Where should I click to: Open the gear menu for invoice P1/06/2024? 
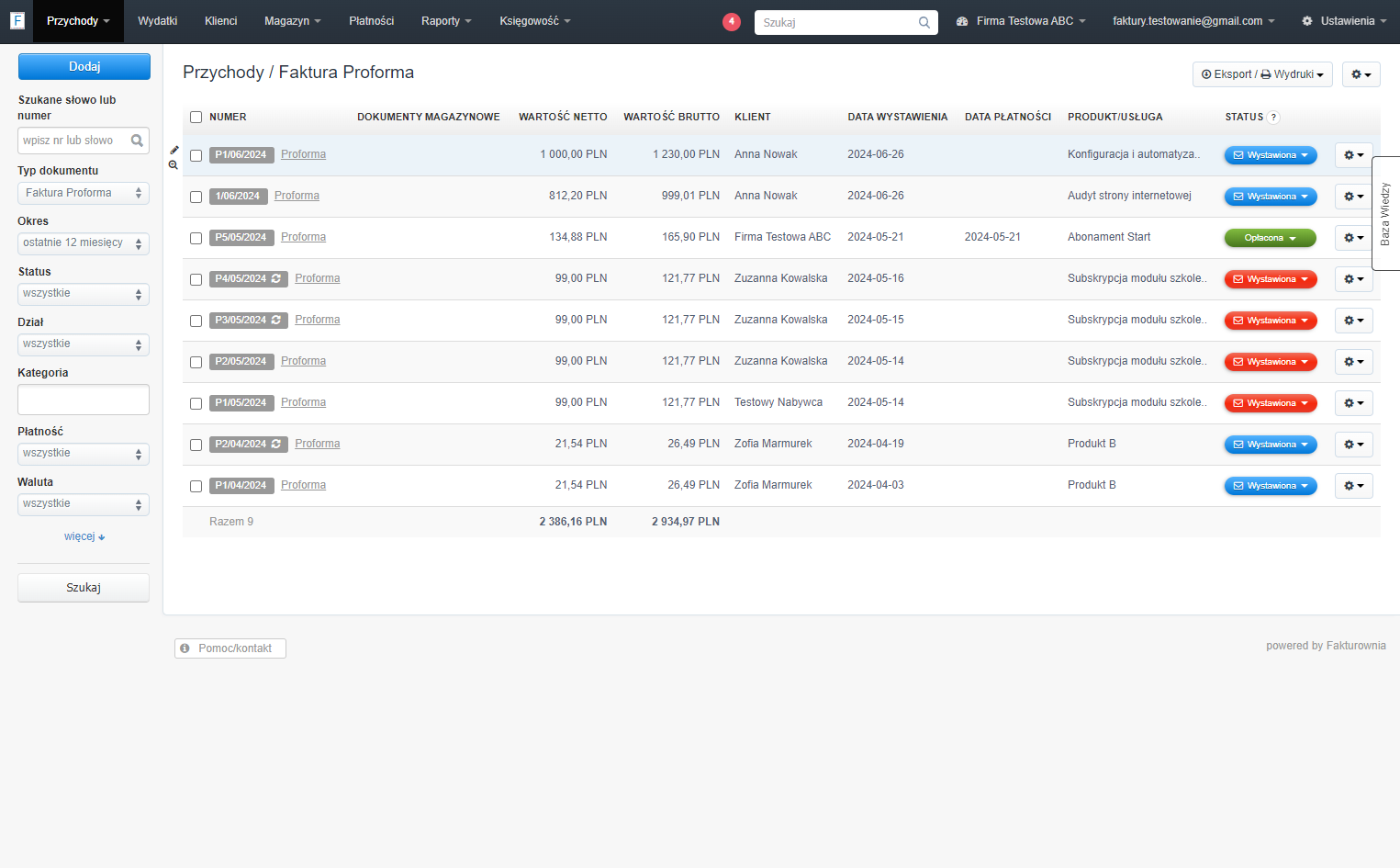point(1353,155)
